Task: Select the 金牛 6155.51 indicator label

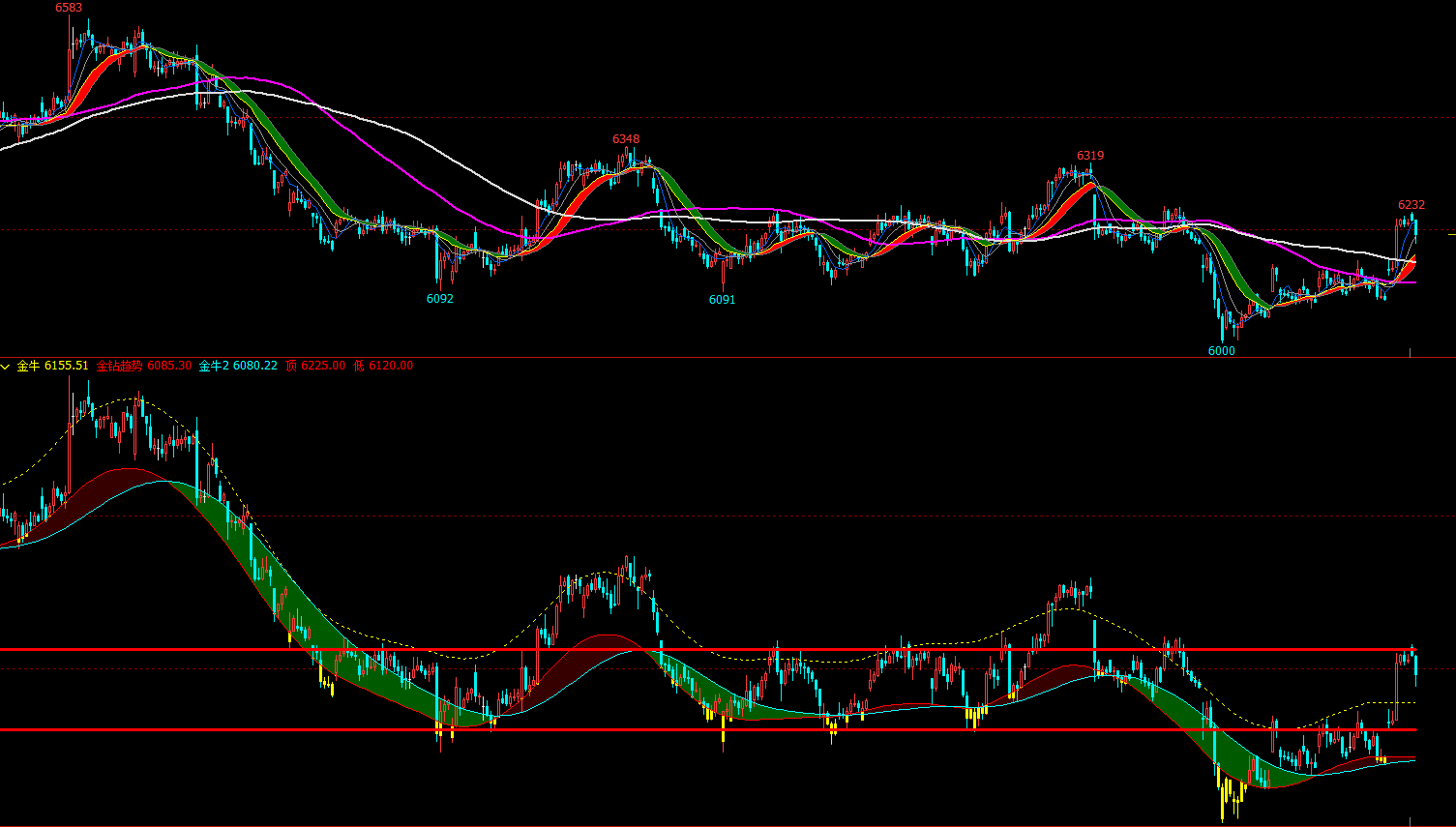Action: (52, 366)
